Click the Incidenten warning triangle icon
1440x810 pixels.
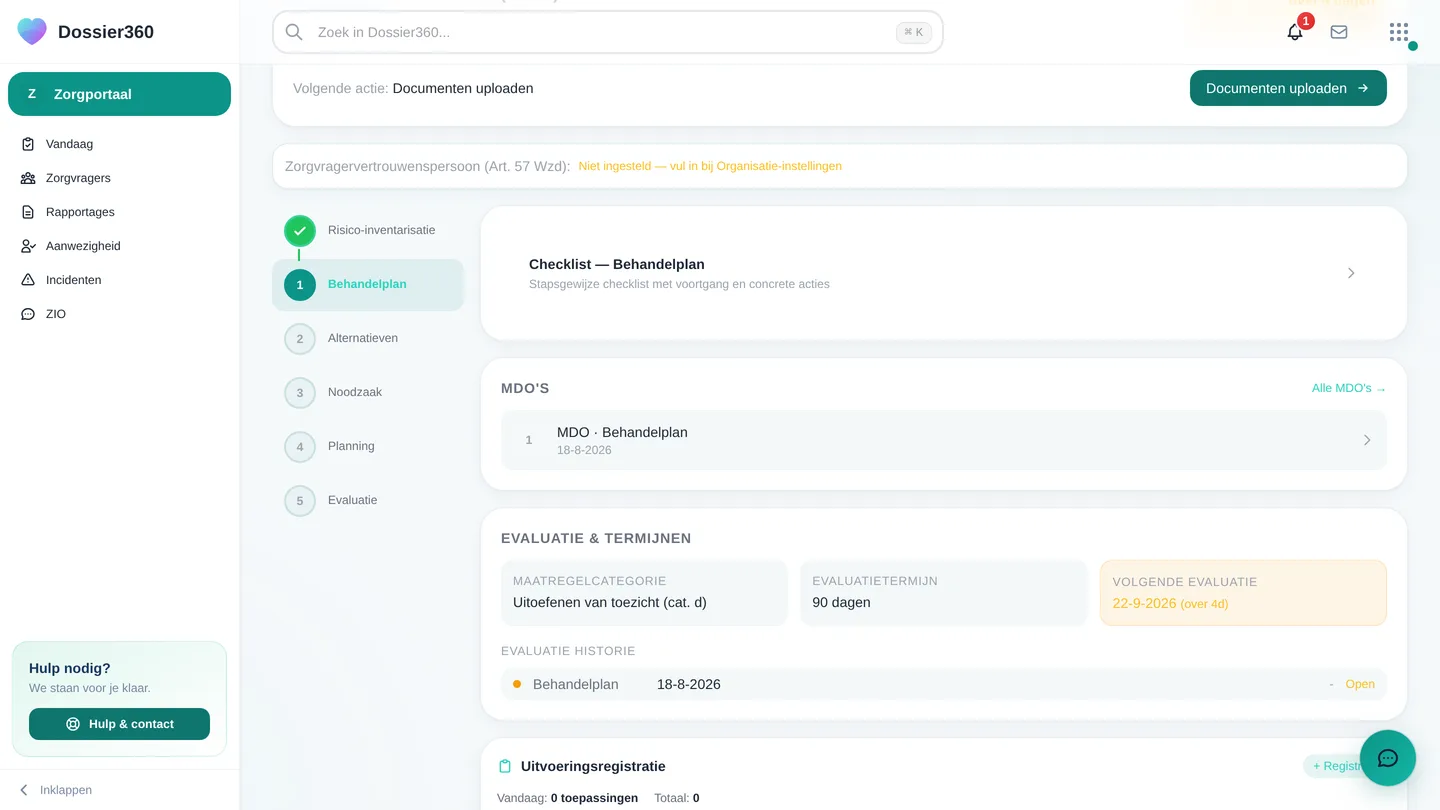[28, 280]
